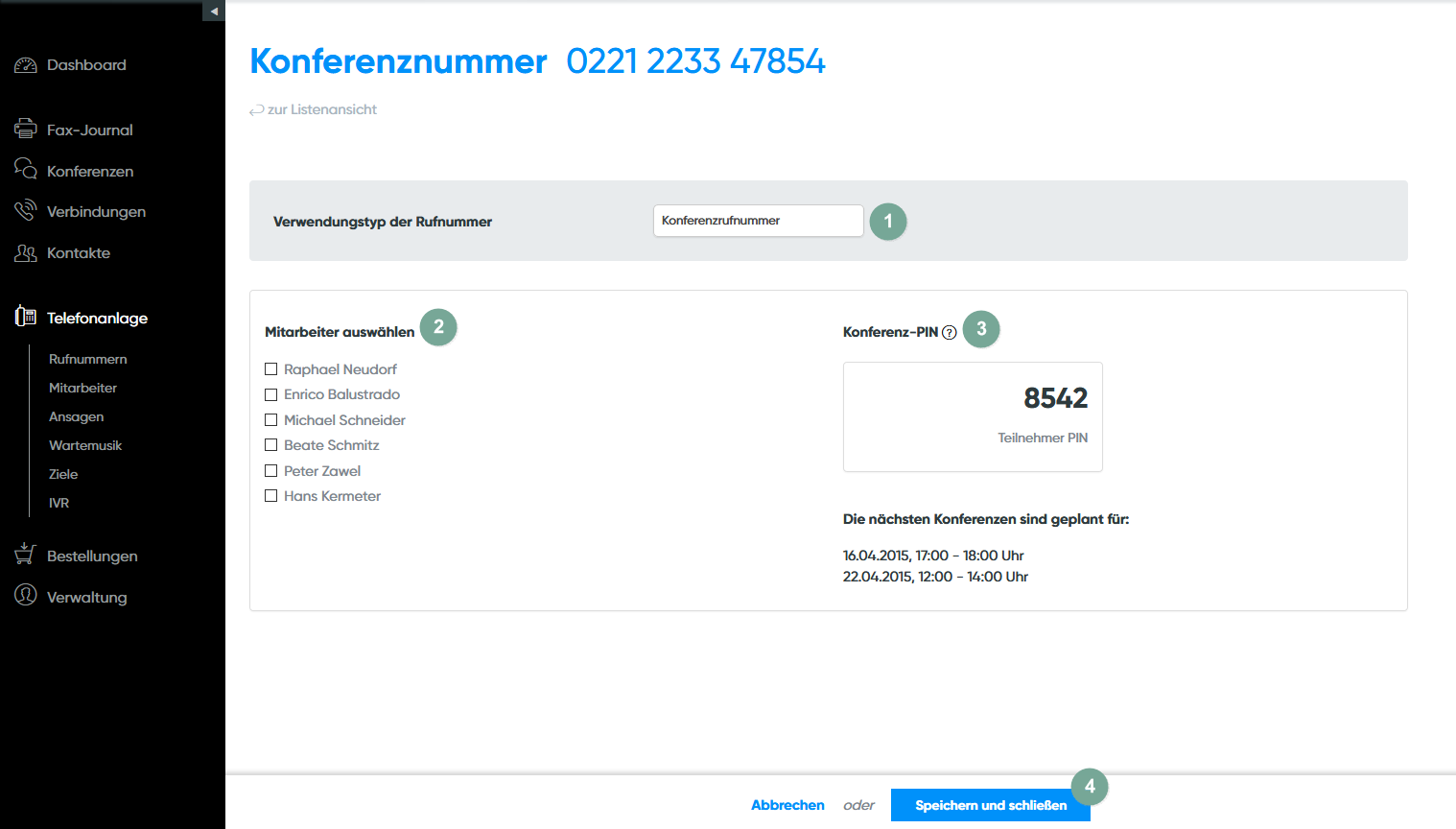Click the Fax-Journal printer icon
Image resolution: width=1456 pixels, height=829 pixels.
26,129
